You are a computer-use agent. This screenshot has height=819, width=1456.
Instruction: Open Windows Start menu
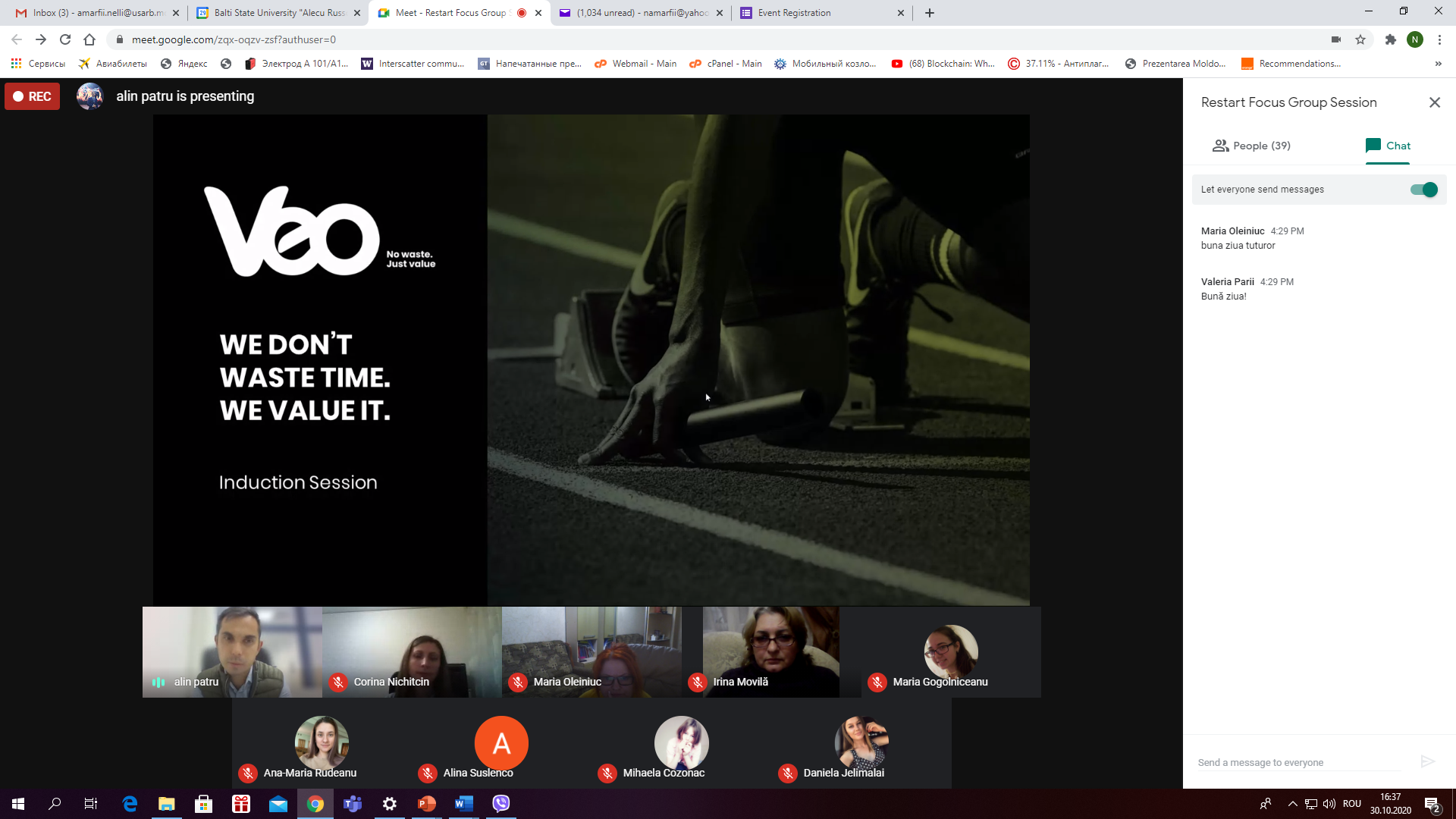(x=18, y=803)
